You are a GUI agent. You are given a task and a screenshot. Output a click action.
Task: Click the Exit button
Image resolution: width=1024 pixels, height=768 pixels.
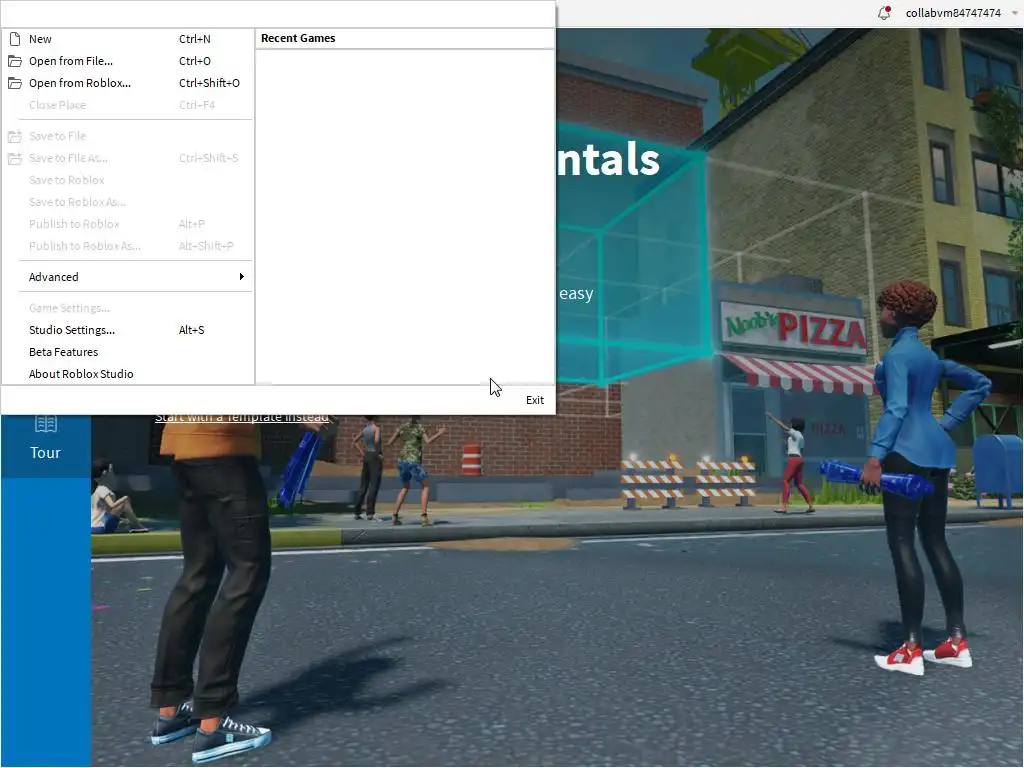pyautogui.click(x=534, y=400)
